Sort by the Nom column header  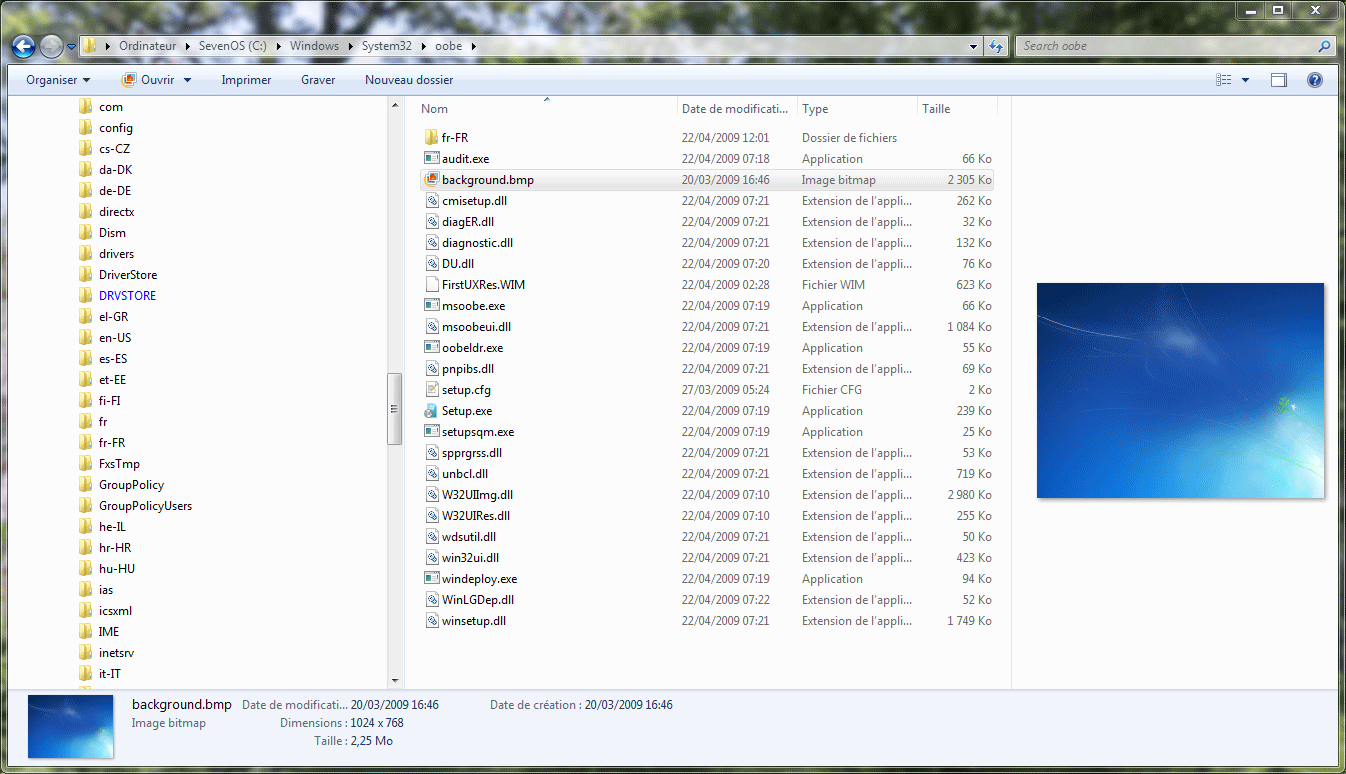click(546, 109)
